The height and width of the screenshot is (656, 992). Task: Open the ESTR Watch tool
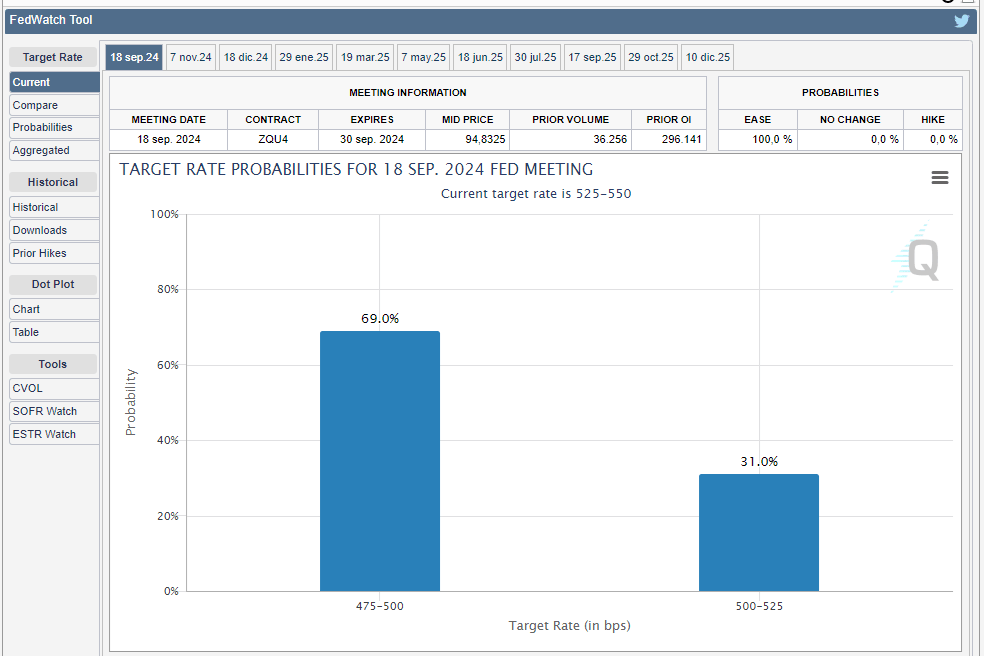click(x=53, y=434)
